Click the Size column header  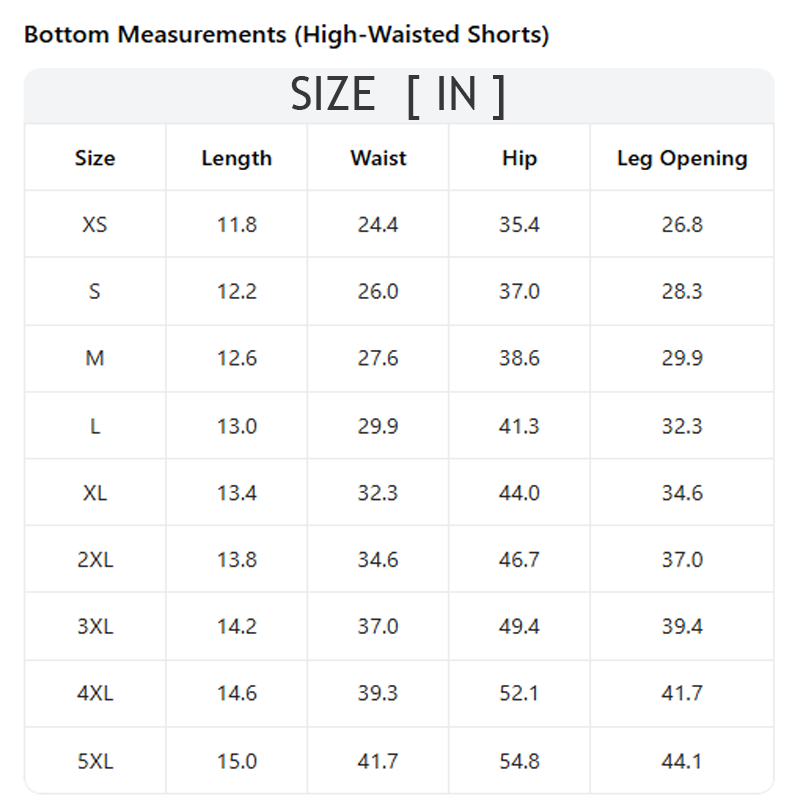(95, 158)
